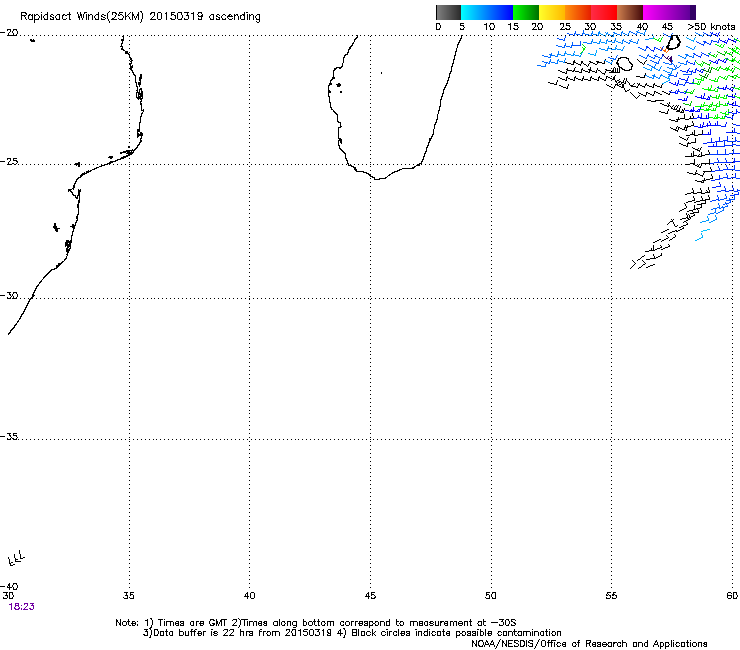
Task: Click the Mauritius island outline near top
Action: coord(673,42)
